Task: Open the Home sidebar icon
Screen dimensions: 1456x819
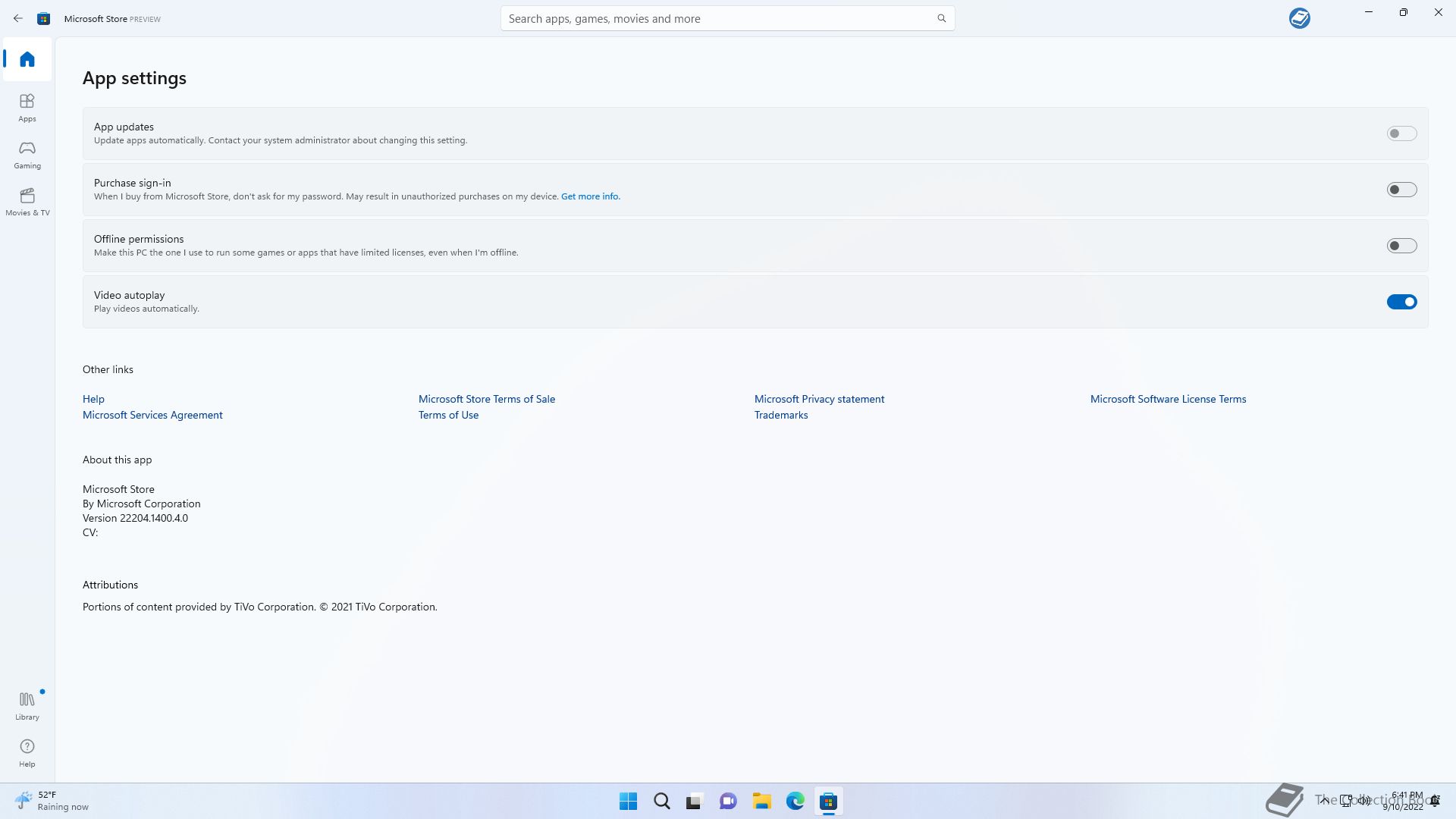Action: coord(27,59)
